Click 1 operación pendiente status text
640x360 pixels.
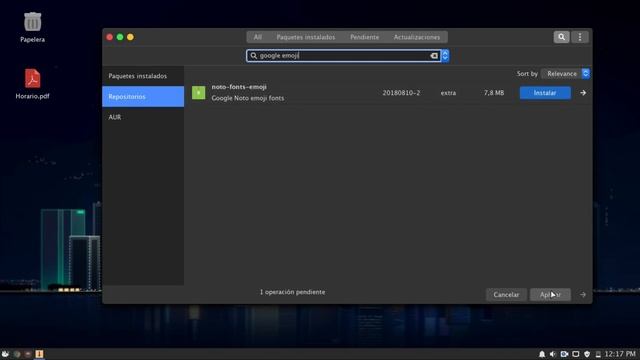(292, 292)
